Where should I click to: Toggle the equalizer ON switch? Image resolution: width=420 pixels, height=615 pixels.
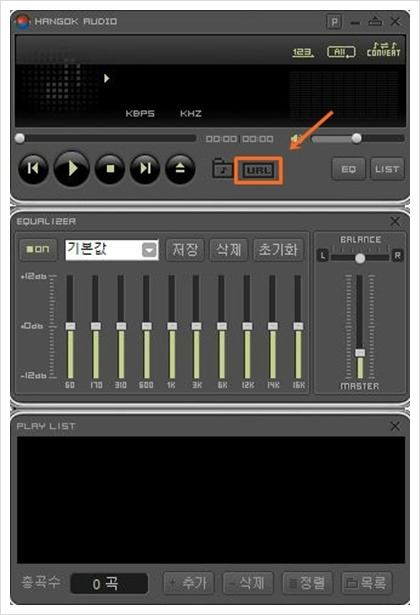38,249
